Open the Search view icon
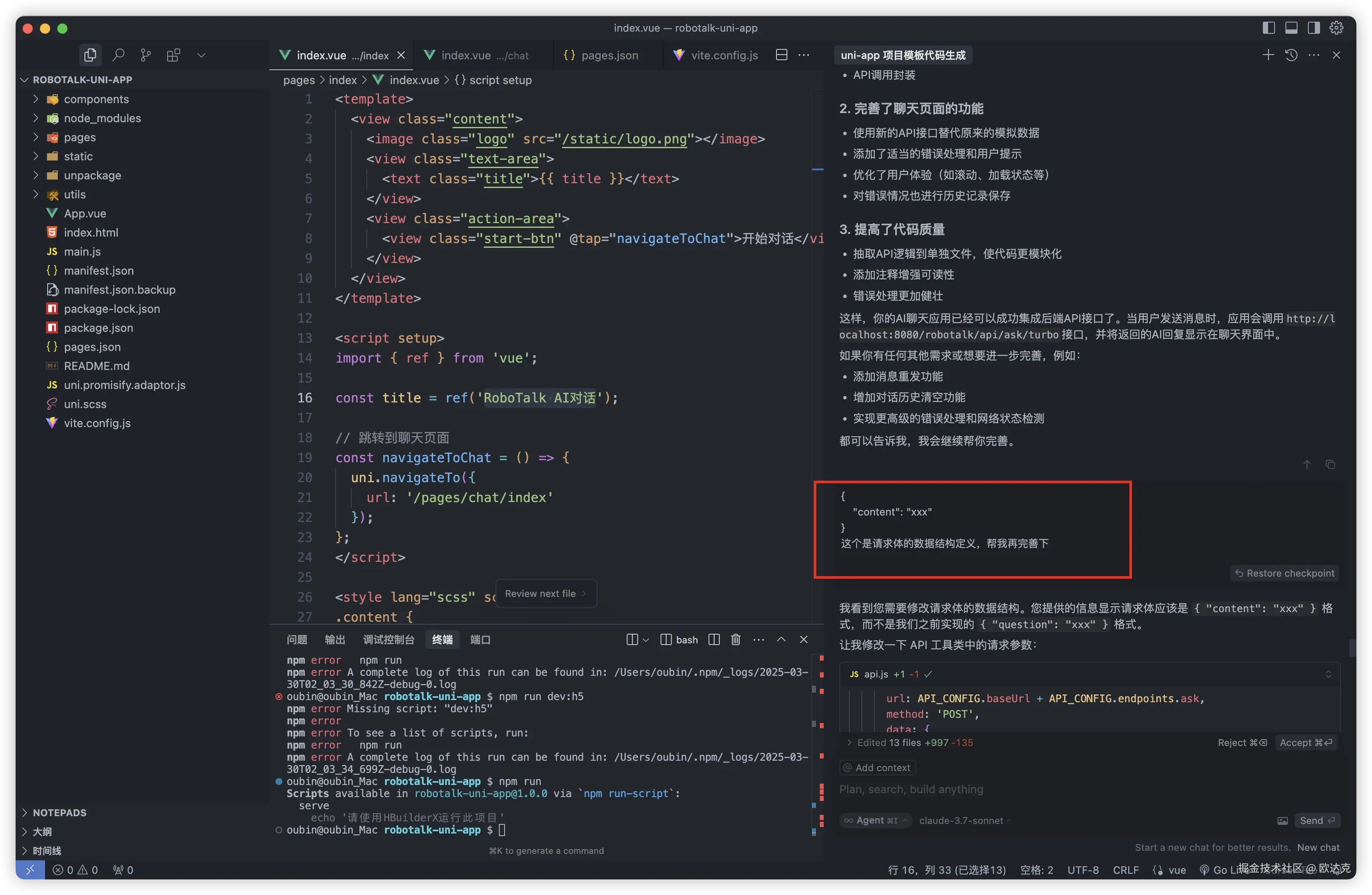The height and width of the screenshot is (895, 1372). pyautogui.click(x=118, y=55)
